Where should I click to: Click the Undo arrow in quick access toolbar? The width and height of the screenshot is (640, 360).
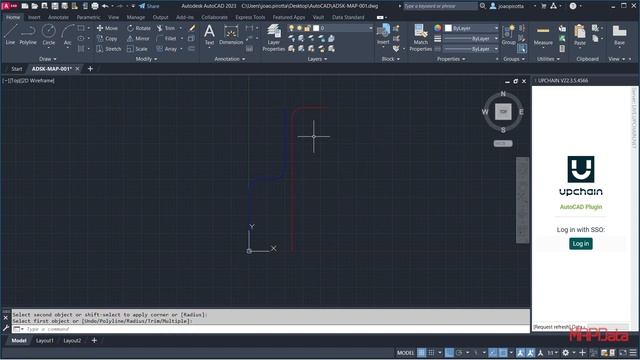(105, 6)
